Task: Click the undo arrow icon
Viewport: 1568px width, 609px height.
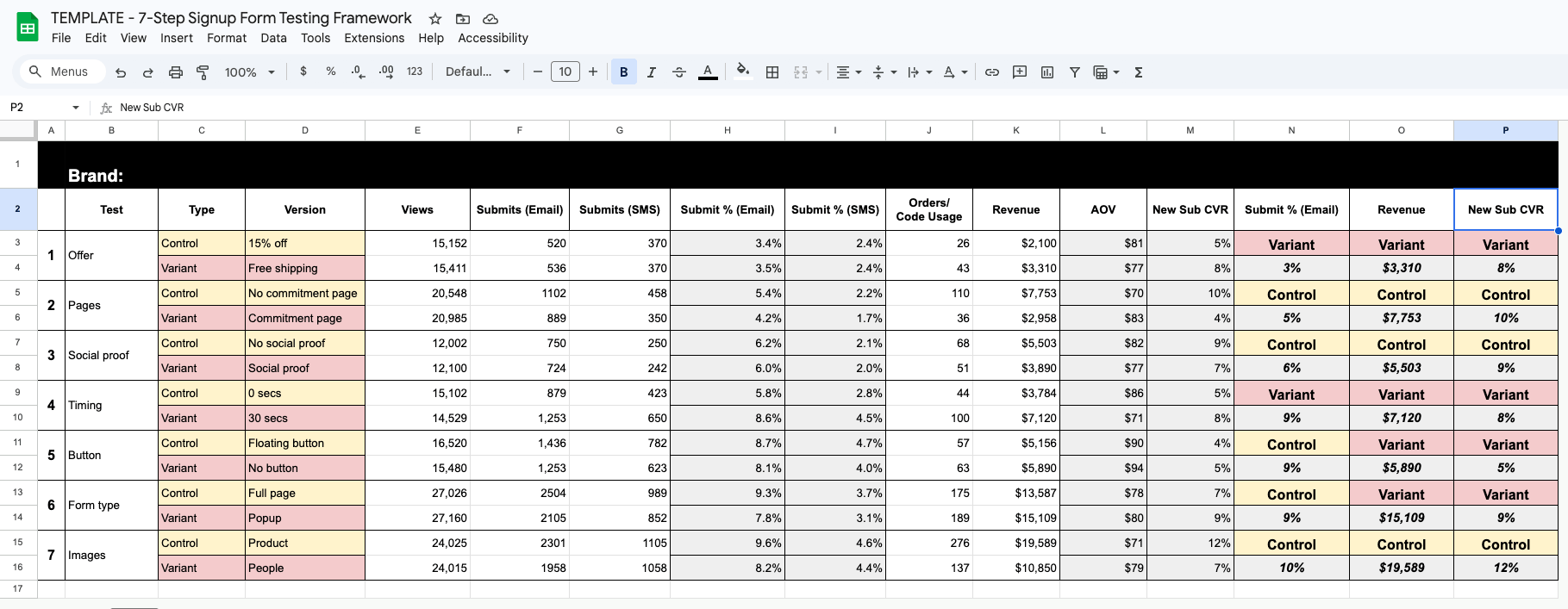Action: [x=121, y=72]
